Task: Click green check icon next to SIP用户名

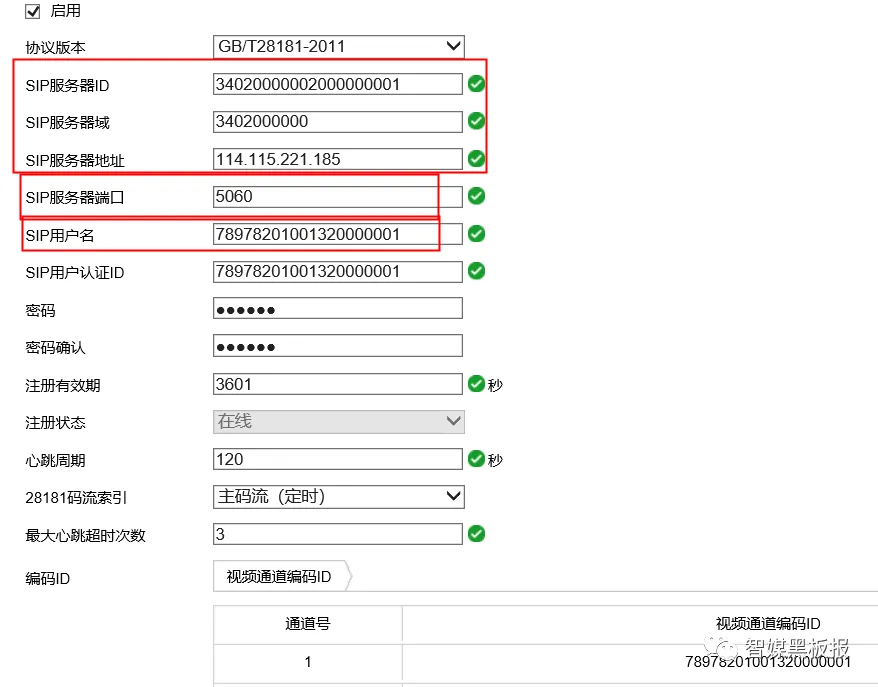Action: tap(477, 233)
